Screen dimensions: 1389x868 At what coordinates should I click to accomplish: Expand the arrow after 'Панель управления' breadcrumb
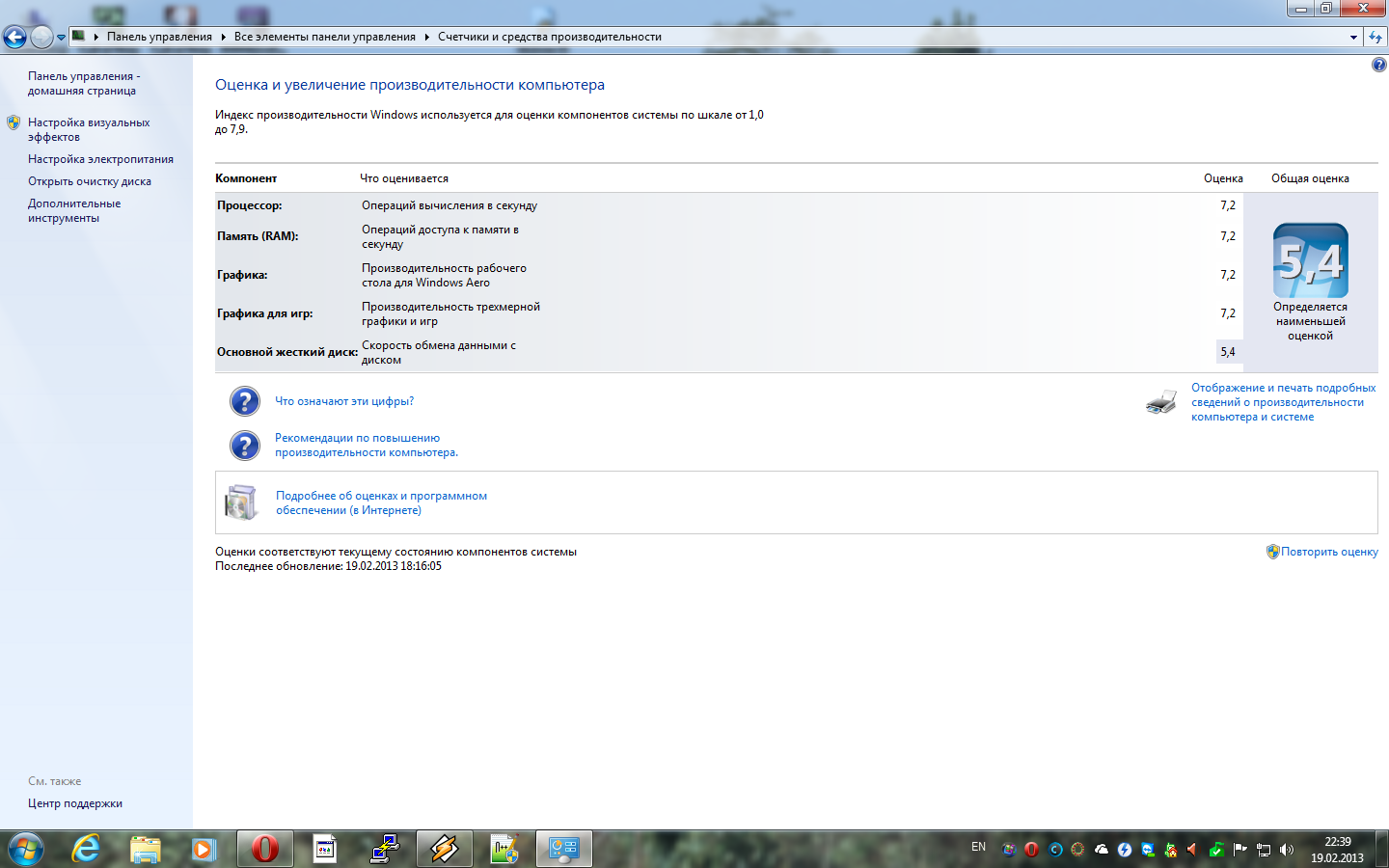click(x=223, y=37)
